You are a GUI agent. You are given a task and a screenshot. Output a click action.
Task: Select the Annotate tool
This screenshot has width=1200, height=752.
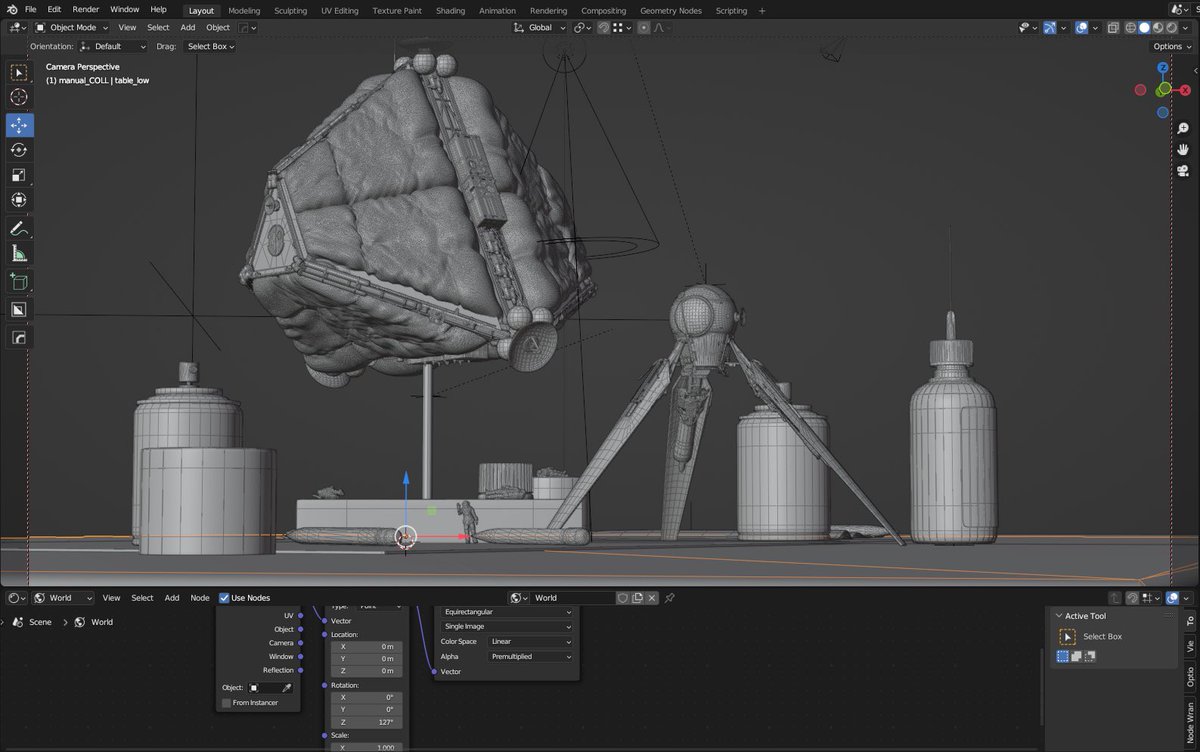tap(19, 229)
